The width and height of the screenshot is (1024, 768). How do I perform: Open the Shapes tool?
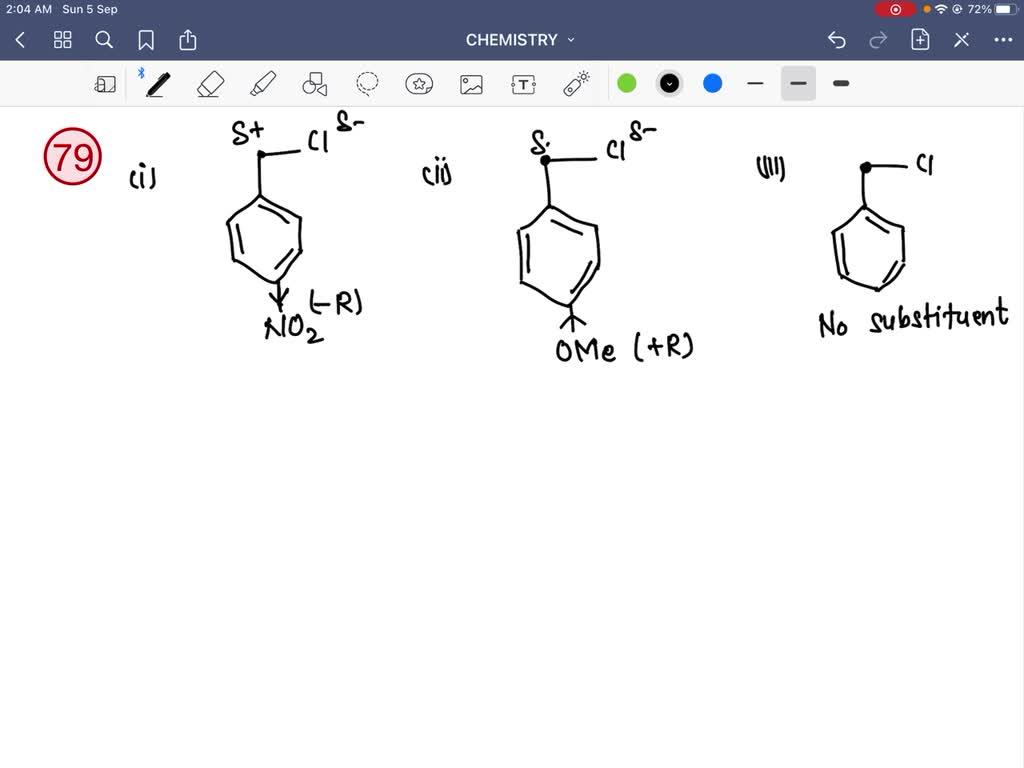[314, 83]
